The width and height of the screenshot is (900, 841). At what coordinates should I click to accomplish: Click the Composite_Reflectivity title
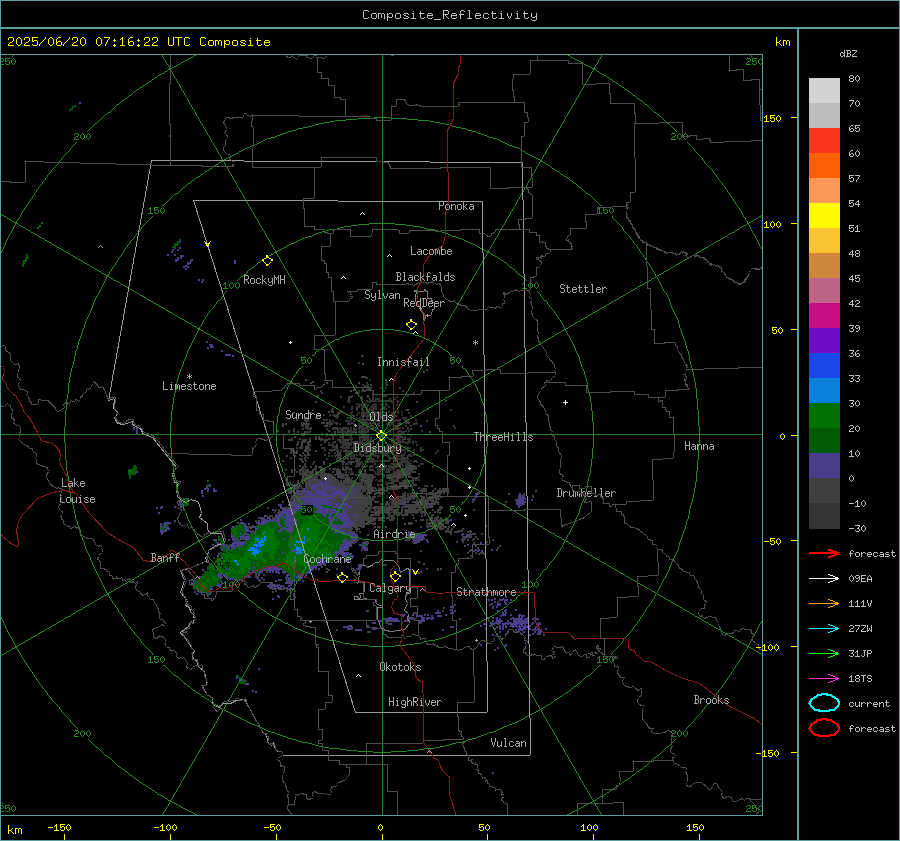tap(449, 15)
